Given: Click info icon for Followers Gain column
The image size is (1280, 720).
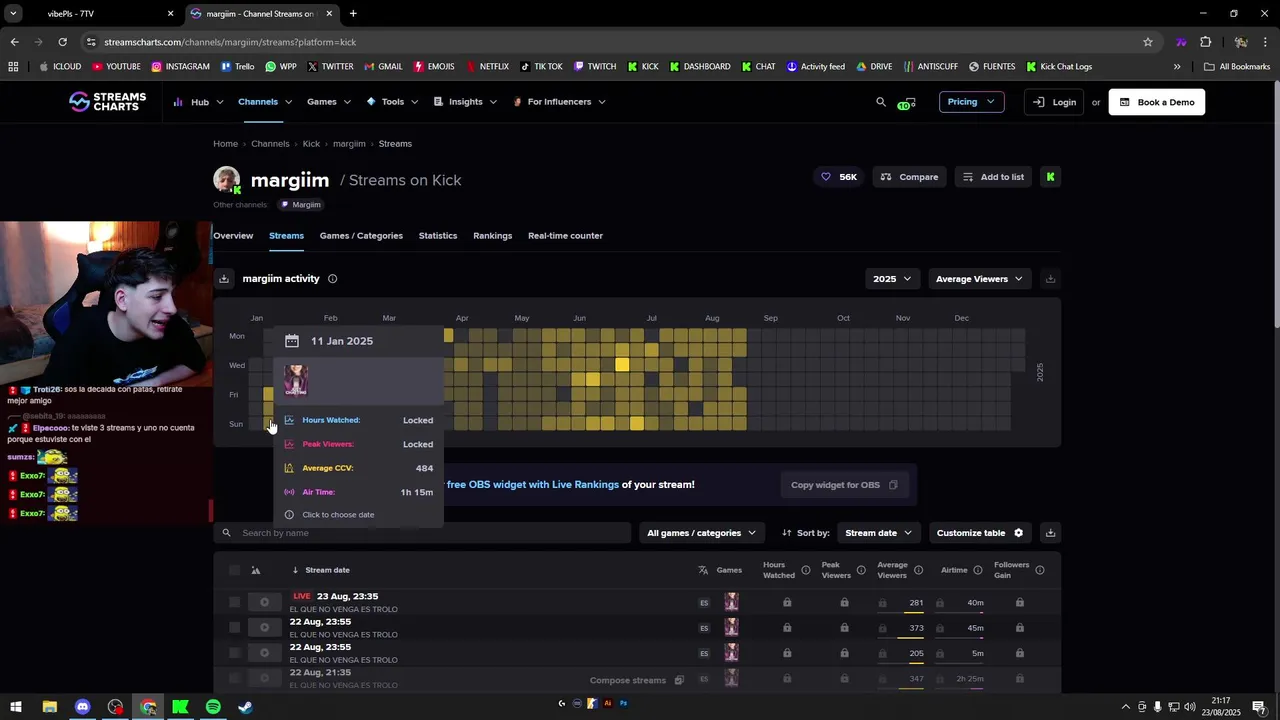Looking at the screenshot, I should [1040, 570].
